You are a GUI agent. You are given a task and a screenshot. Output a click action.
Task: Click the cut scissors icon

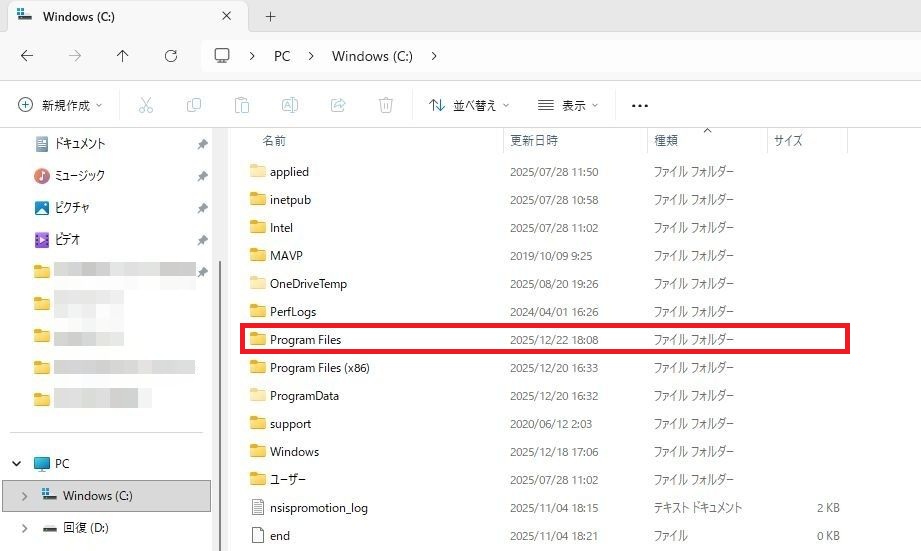pyautogui.click(x=145, y=105)
